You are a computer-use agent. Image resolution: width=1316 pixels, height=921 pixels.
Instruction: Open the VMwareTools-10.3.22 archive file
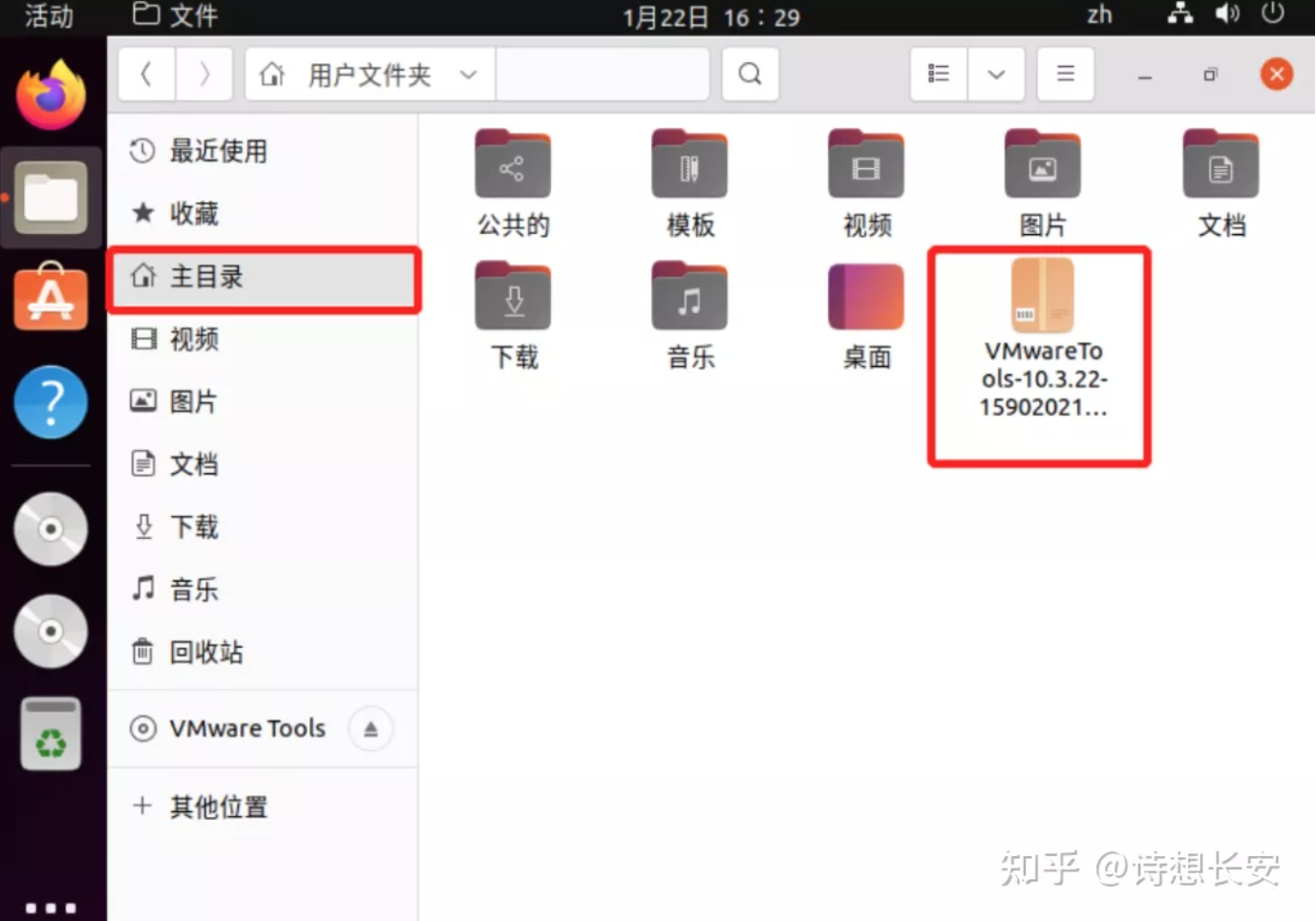click(1041, 296)
